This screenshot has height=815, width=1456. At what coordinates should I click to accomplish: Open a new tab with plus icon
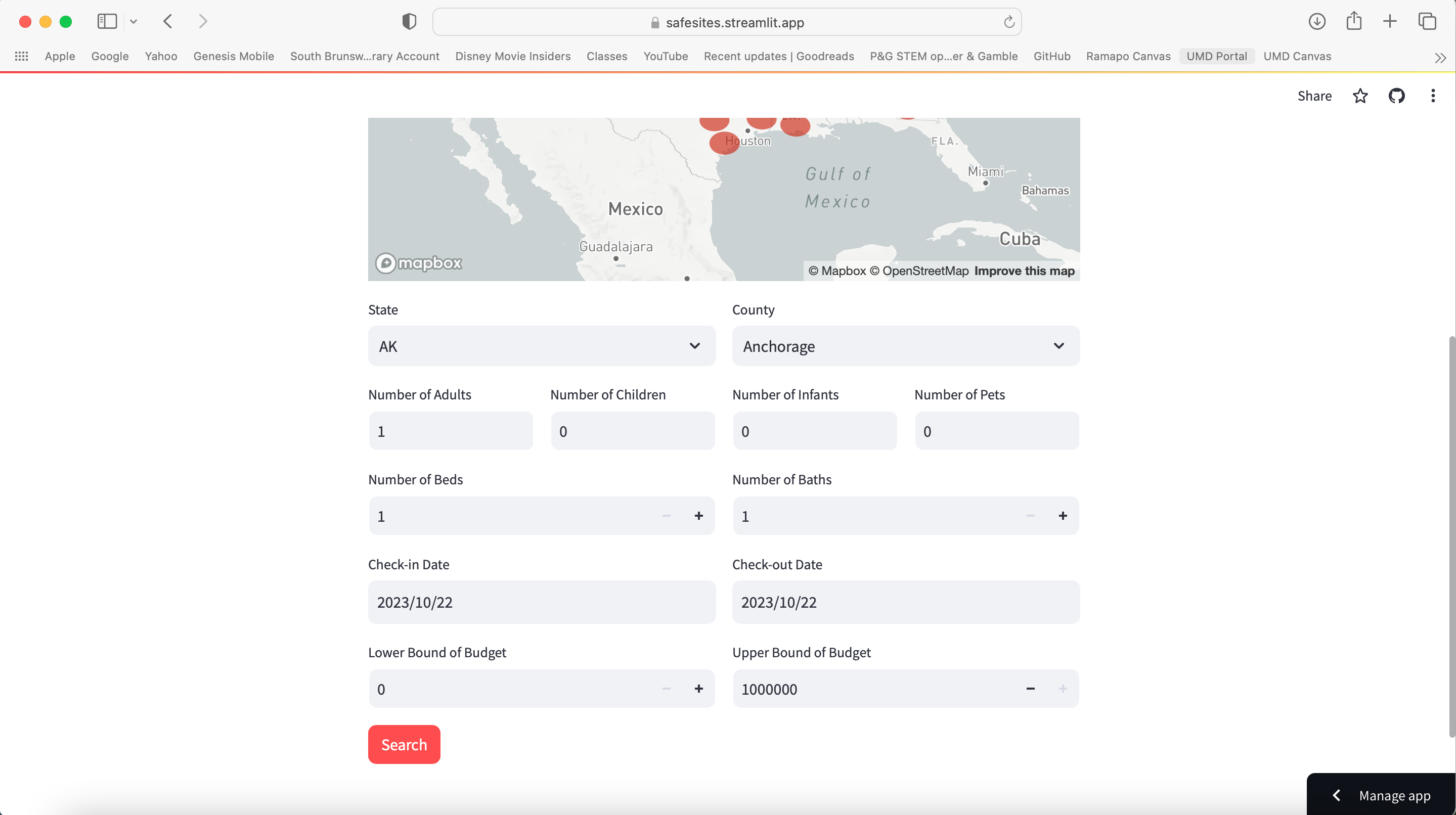click(1389, 21)
